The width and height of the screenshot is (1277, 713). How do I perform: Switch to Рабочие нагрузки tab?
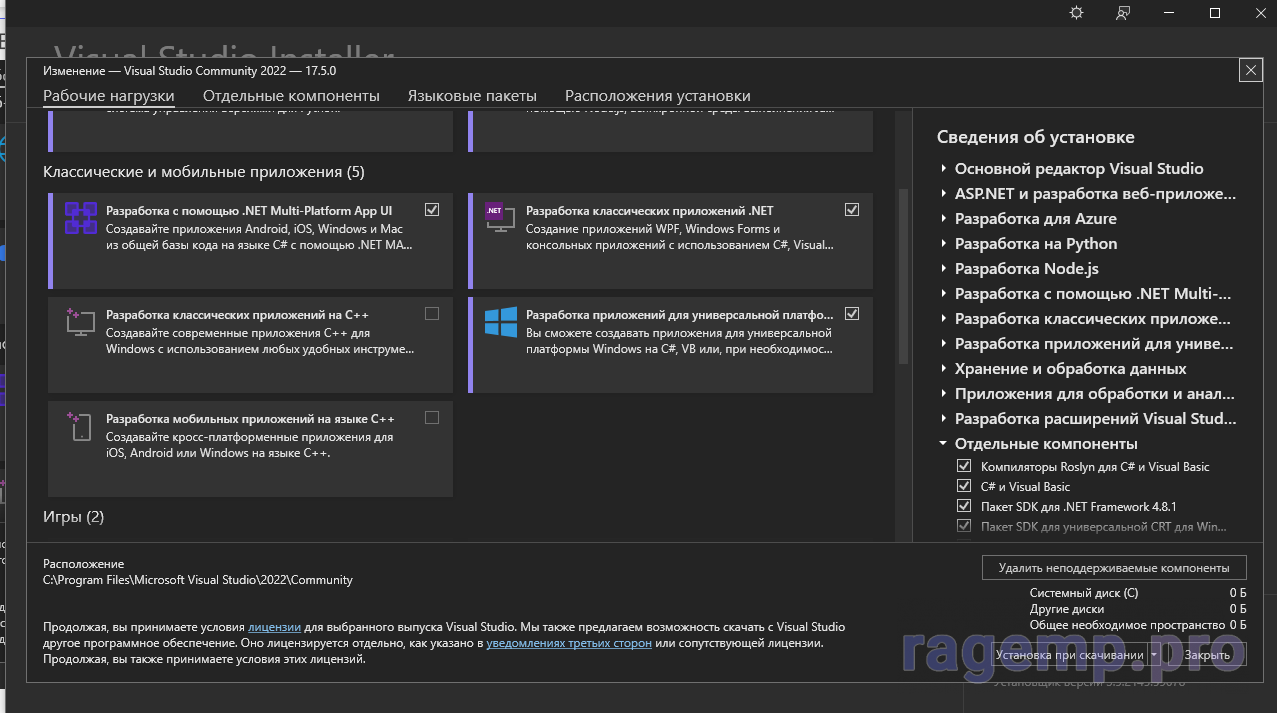109,96
